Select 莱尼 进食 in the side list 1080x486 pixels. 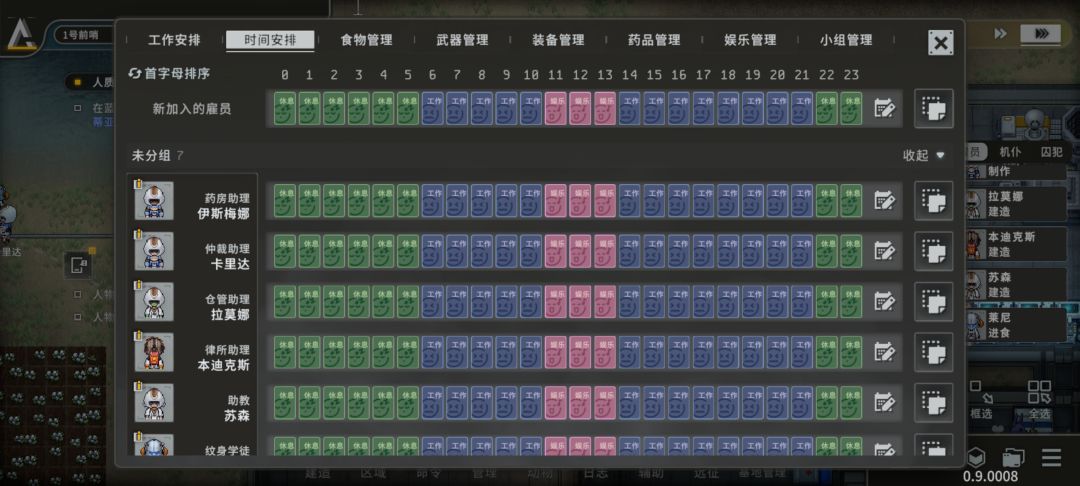1015,325
